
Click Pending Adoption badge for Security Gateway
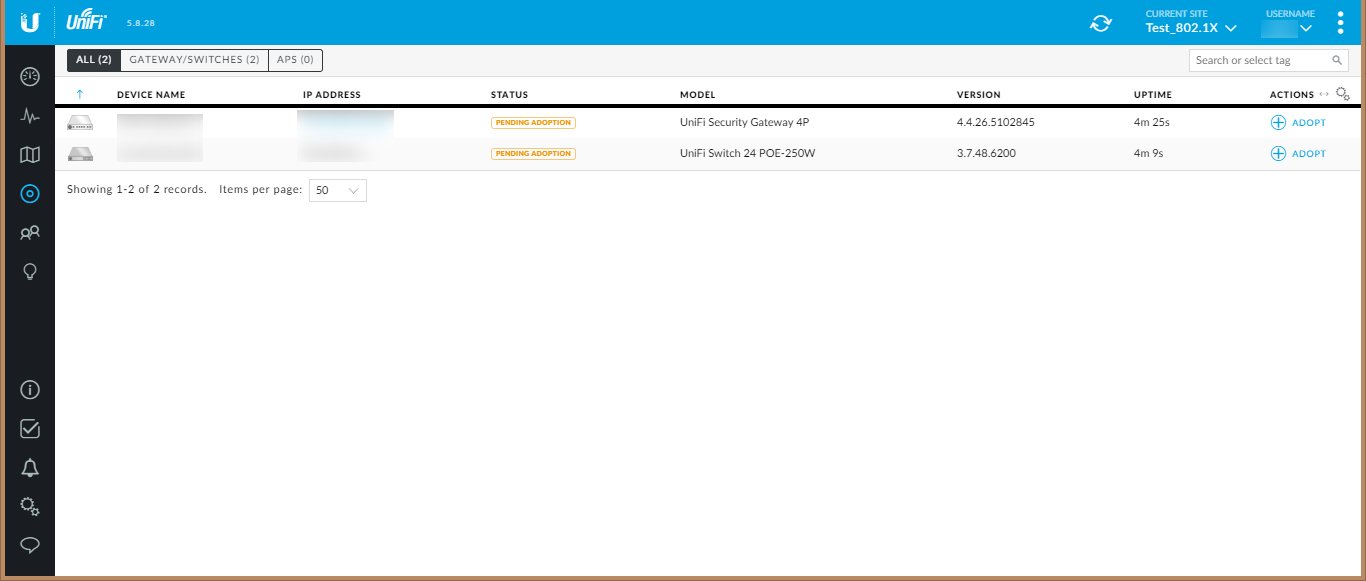coord(533,122)
